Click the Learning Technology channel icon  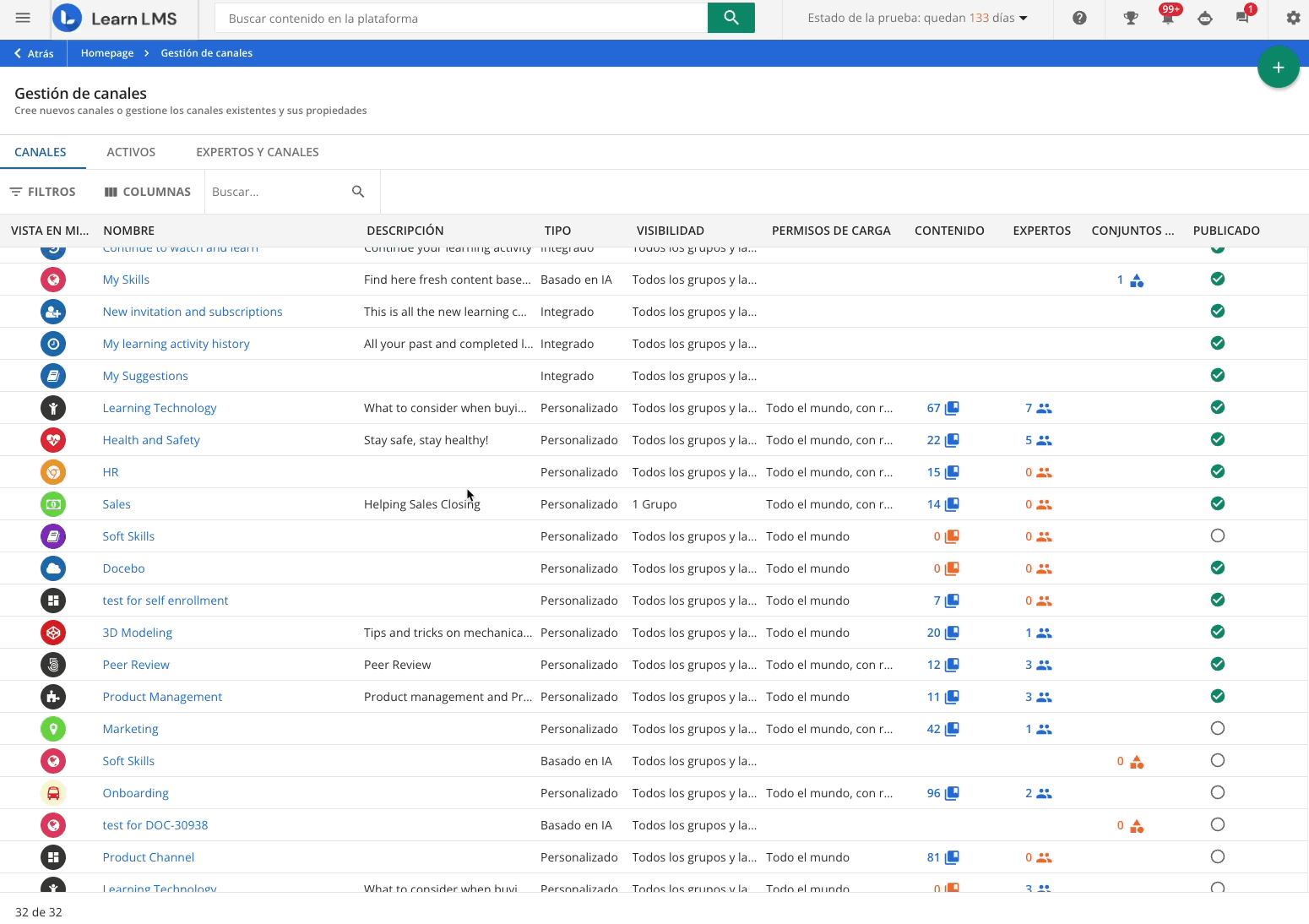pyautogui.click(x=53, y=408)
